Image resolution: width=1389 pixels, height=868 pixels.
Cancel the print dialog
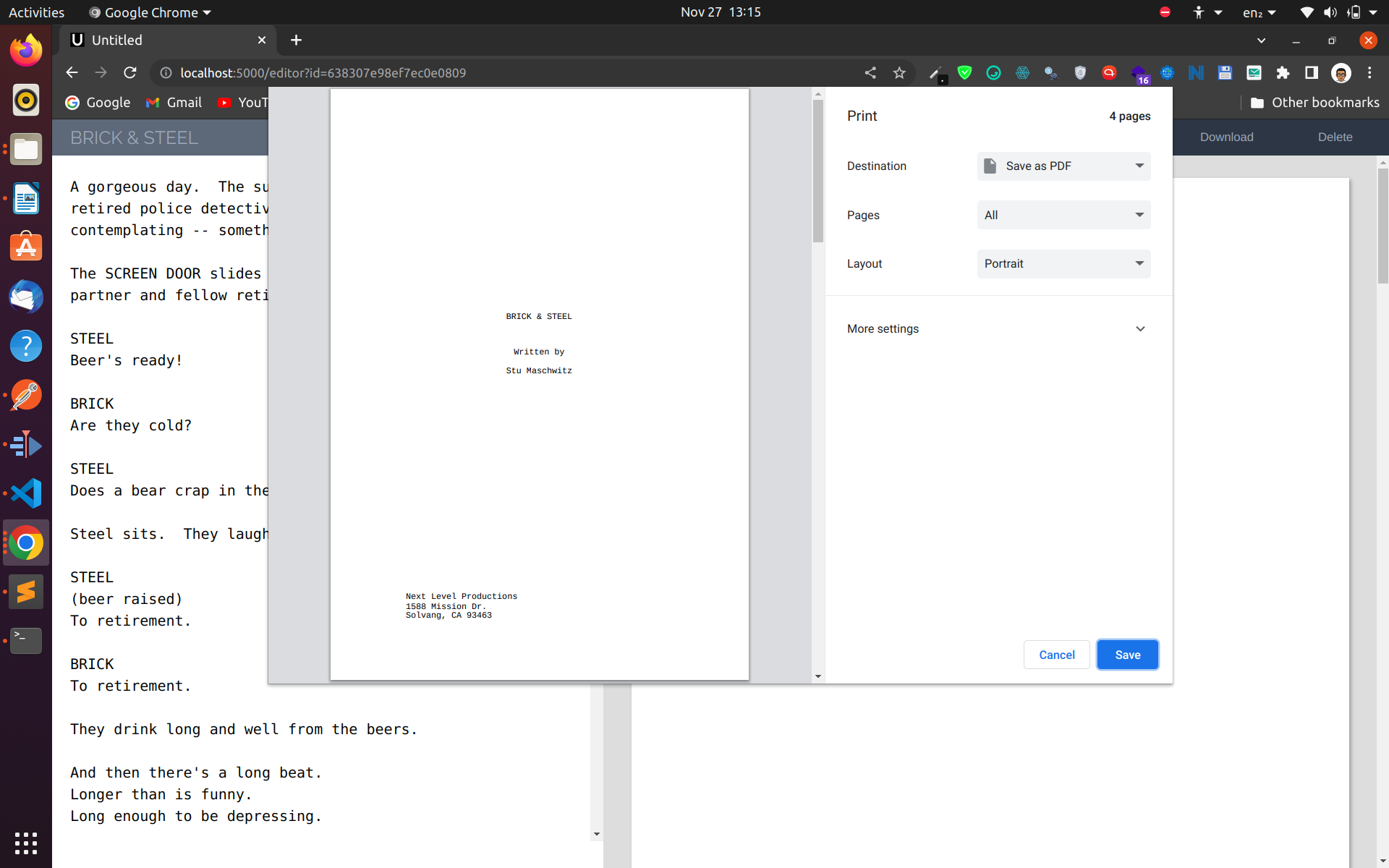pos(1056,655)
